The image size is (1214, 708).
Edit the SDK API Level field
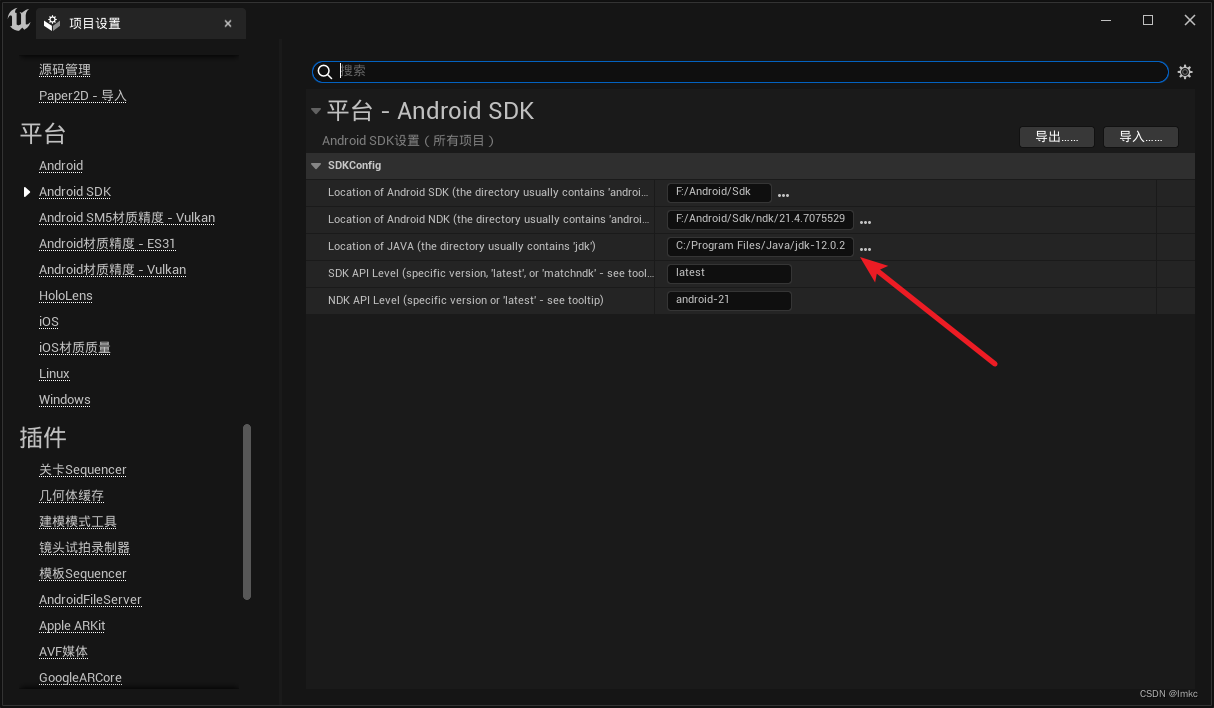(729, 273)
